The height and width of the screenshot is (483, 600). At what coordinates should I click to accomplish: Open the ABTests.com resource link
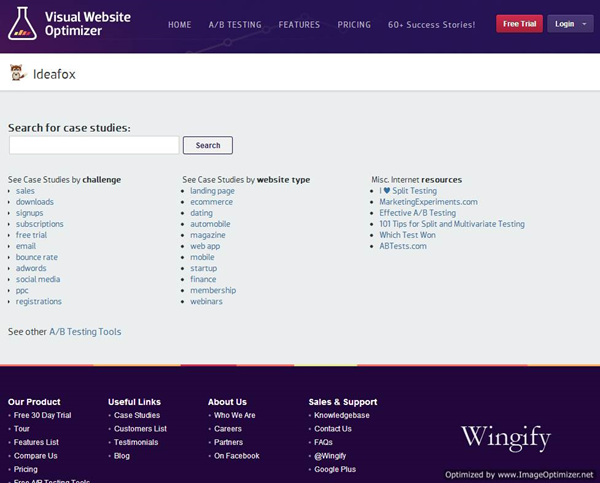pyautogui.click(x=403, y=246)
